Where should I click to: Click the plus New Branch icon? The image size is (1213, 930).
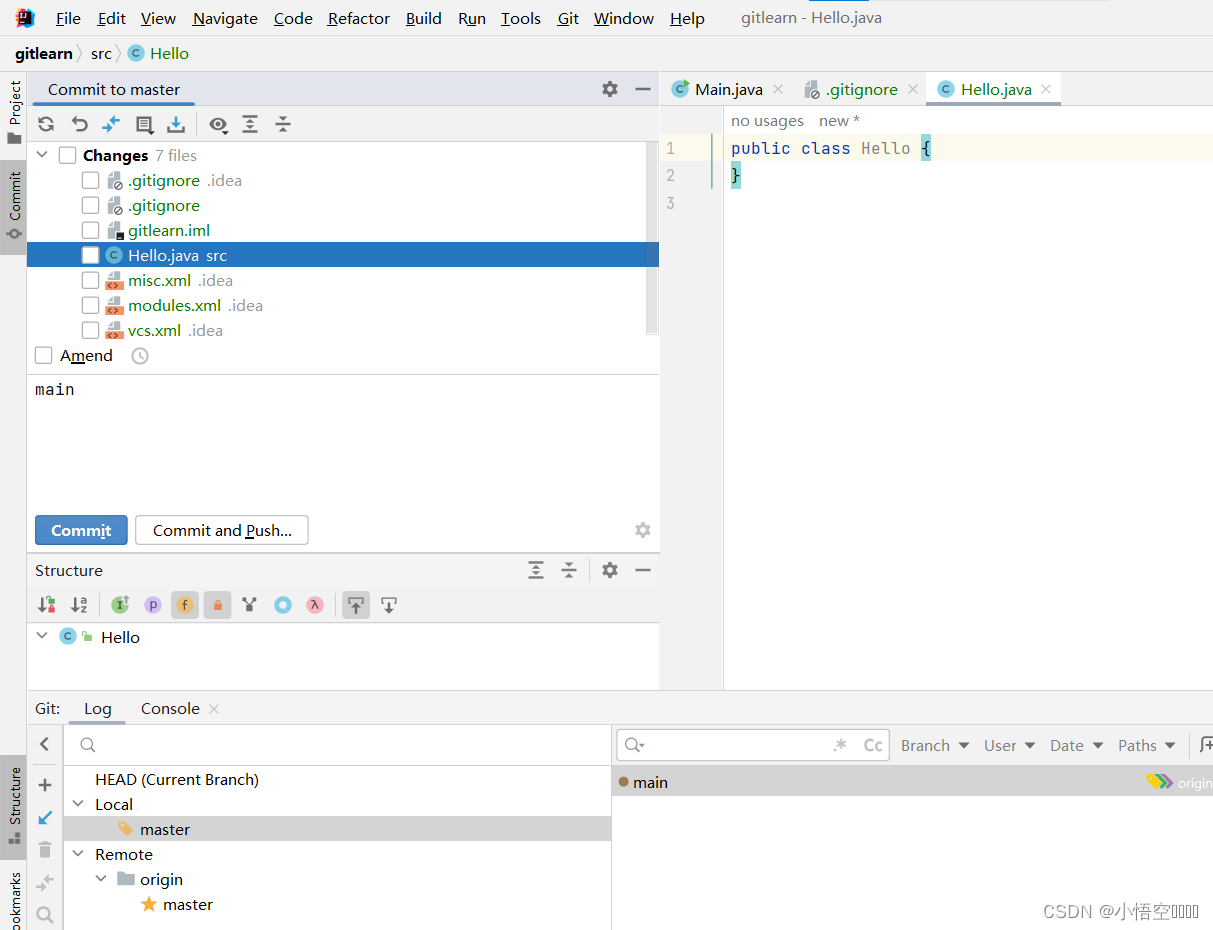(x=45, y=786)
